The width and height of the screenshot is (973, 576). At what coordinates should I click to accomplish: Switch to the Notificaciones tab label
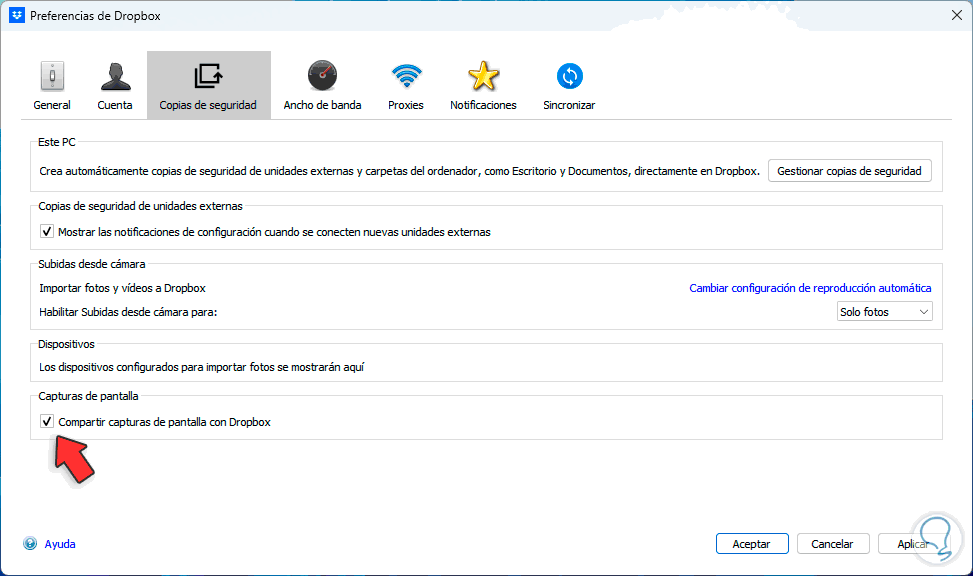(483, 105)
